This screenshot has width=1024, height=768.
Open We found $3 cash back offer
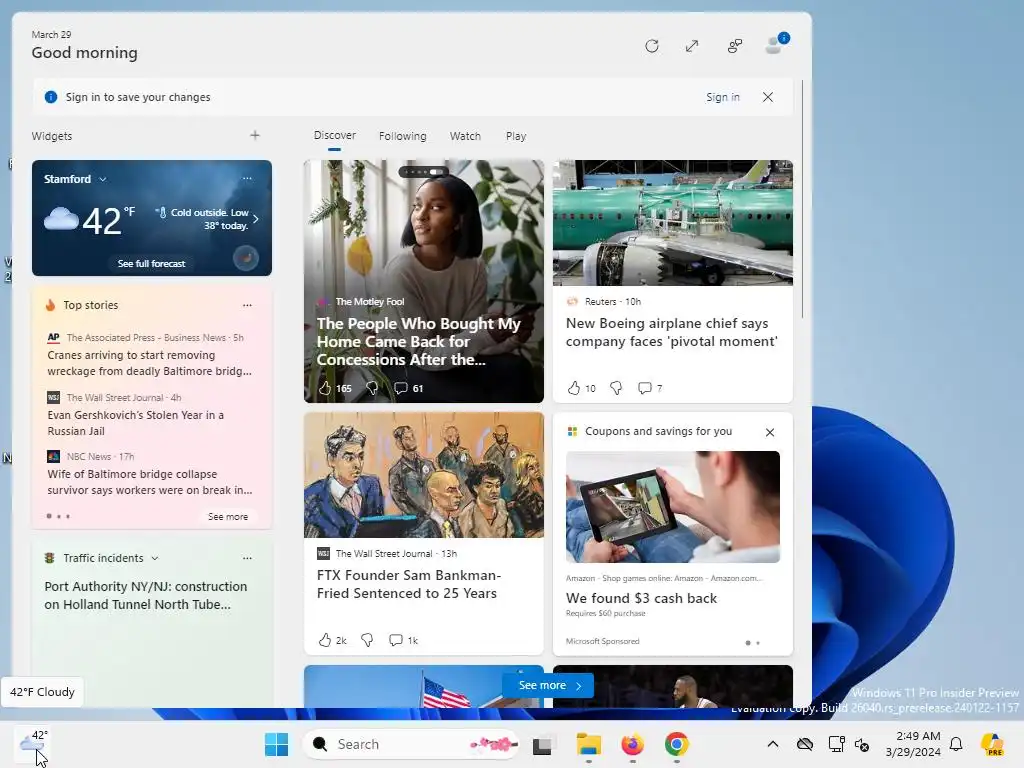(641, 598)
